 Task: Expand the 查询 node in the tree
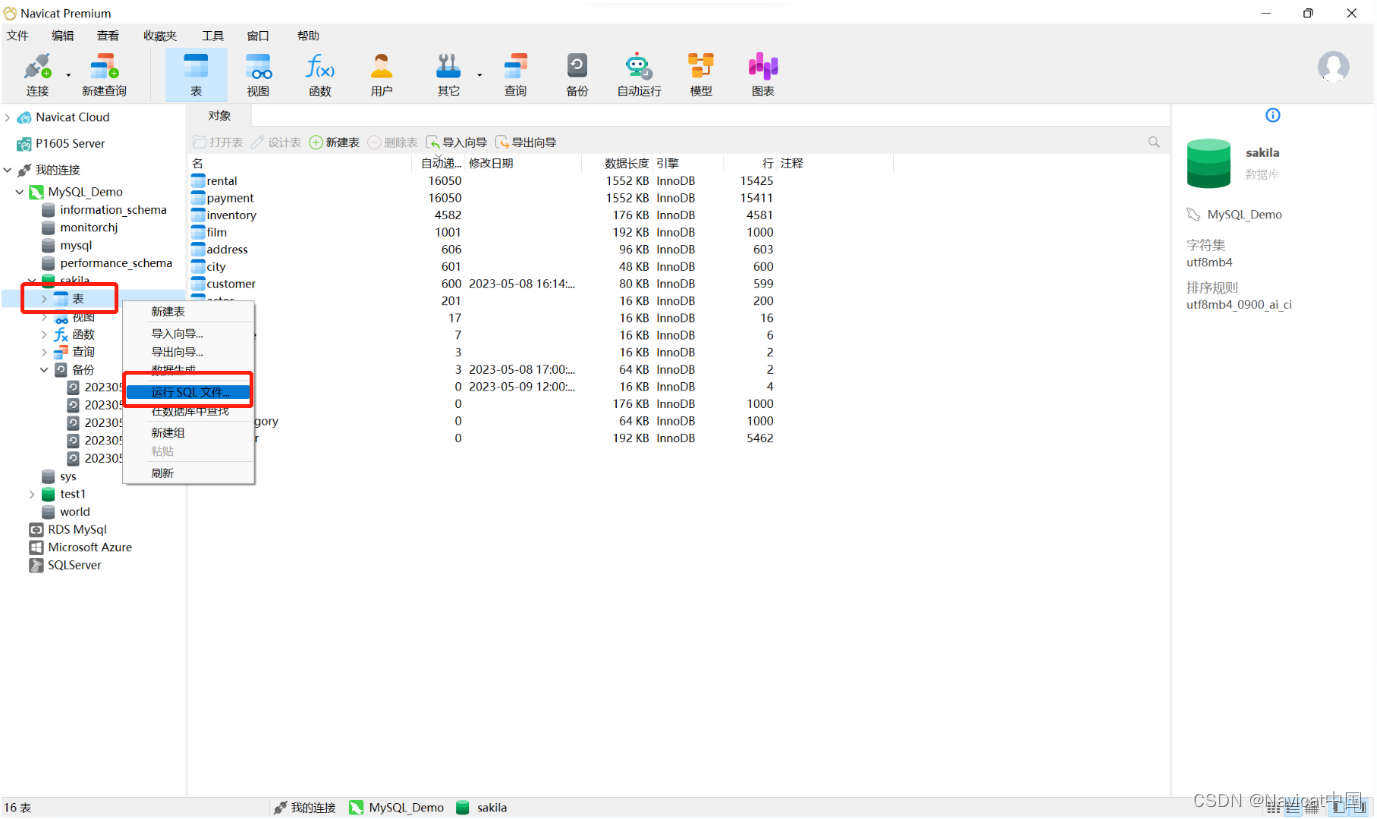click(x=44, y=352)
